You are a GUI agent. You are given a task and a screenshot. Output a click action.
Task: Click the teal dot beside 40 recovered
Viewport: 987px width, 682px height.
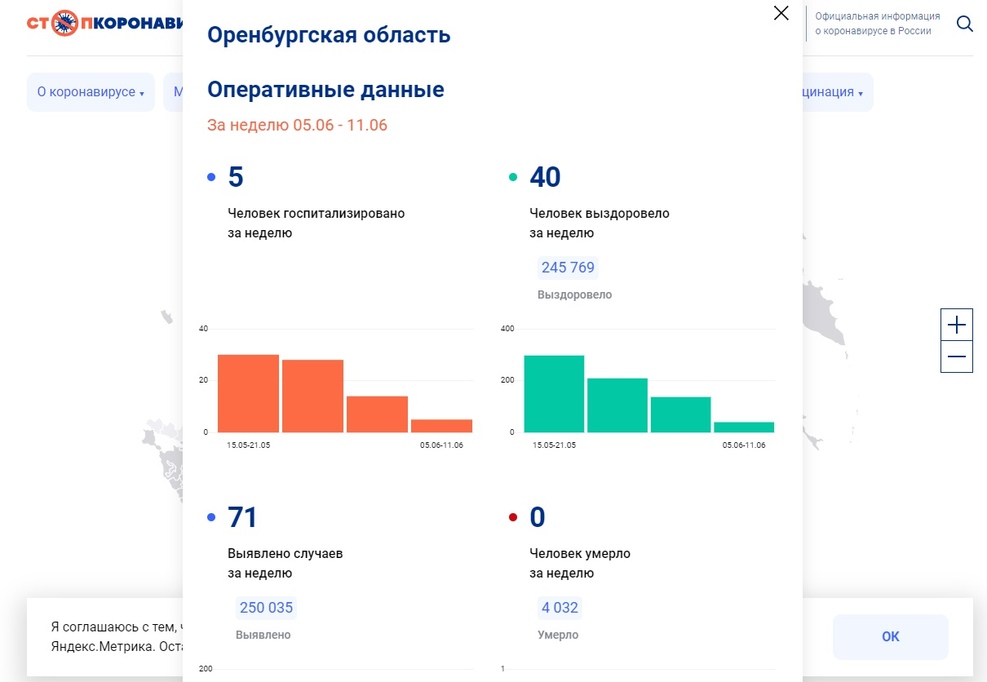(x=513, y=178)
